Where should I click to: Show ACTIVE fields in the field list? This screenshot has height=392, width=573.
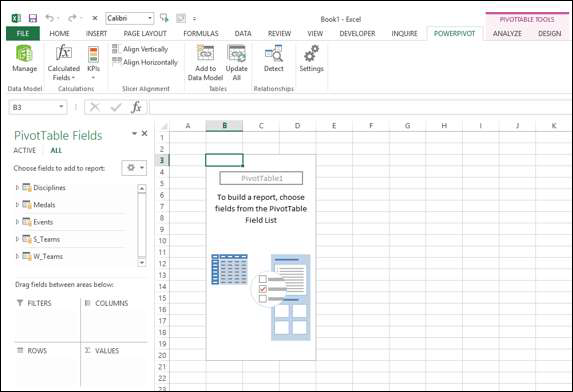pyautogui.click(x=24, y=151)
